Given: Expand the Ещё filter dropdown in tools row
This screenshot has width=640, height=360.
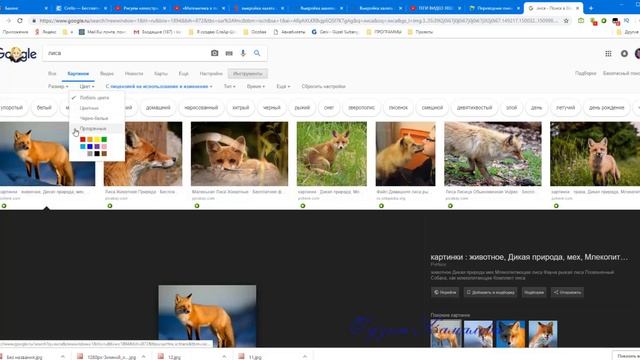Looking at the screenshot, I should 283,87.
